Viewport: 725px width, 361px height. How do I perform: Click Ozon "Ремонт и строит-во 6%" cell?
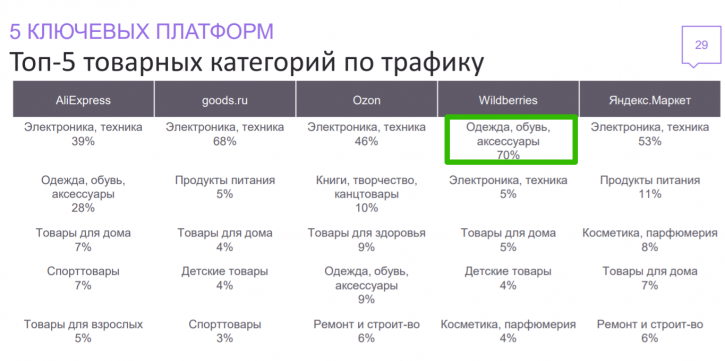[x=367, y=331]
